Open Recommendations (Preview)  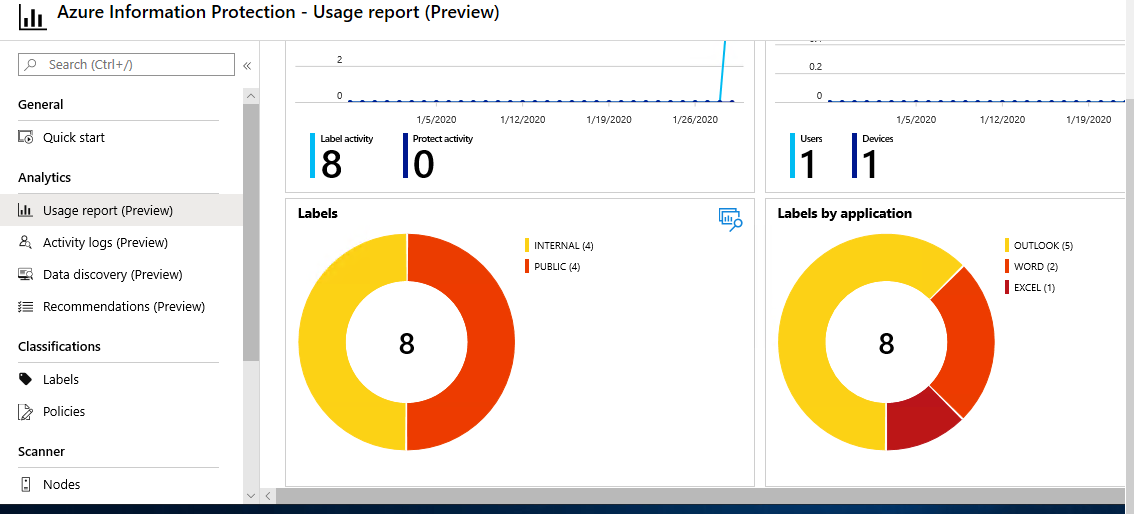[x=124, y=307]
